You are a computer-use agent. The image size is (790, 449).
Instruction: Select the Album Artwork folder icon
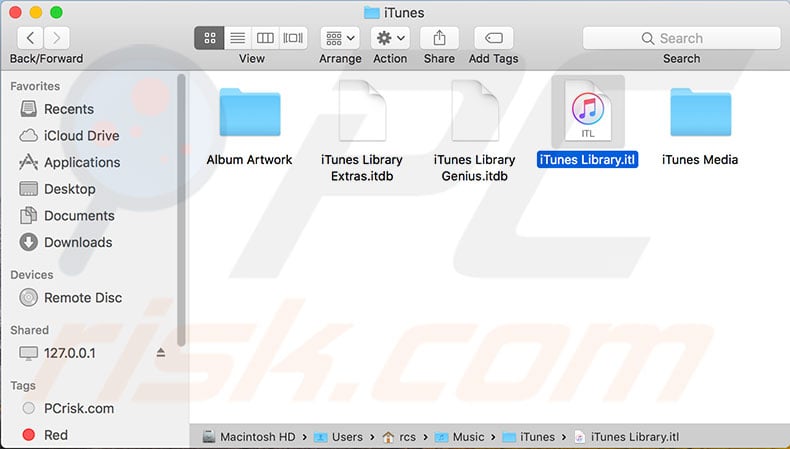click(x=250, y=112)
